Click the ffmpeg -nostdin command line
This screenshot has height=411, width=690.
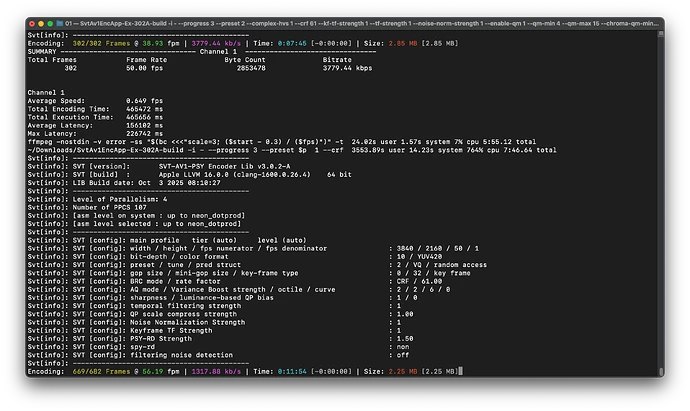tap(282, 142)
